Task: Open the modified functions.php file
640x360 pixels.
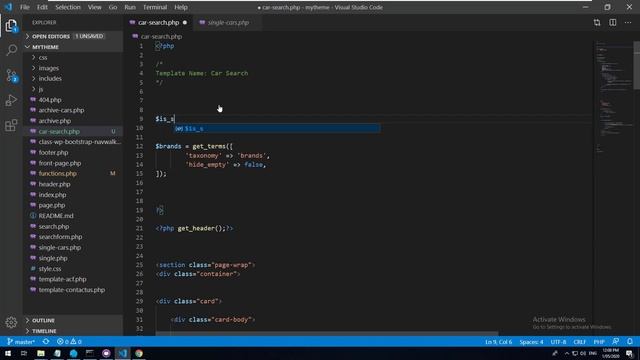Action: point(73,173)
